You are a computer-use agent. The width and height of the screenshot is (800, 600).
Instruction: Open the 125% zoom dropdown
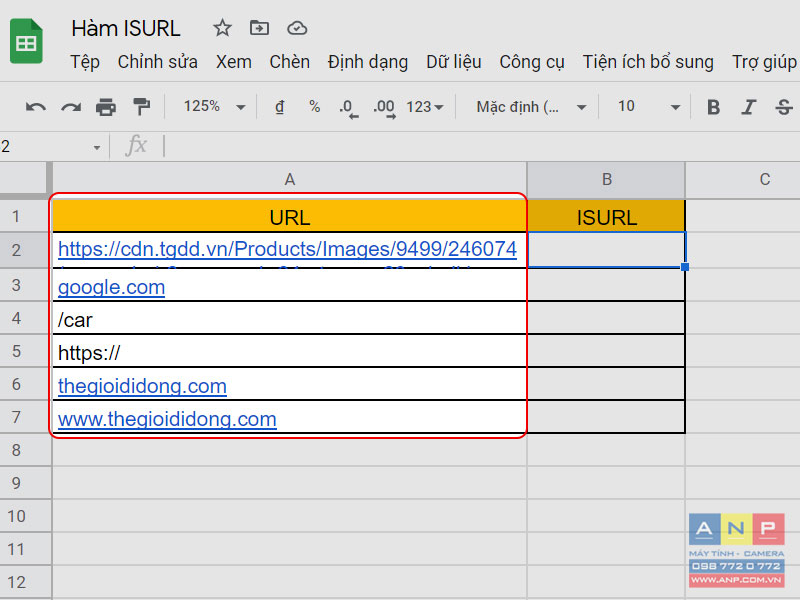pyautogui.click(x=214, y=107)
